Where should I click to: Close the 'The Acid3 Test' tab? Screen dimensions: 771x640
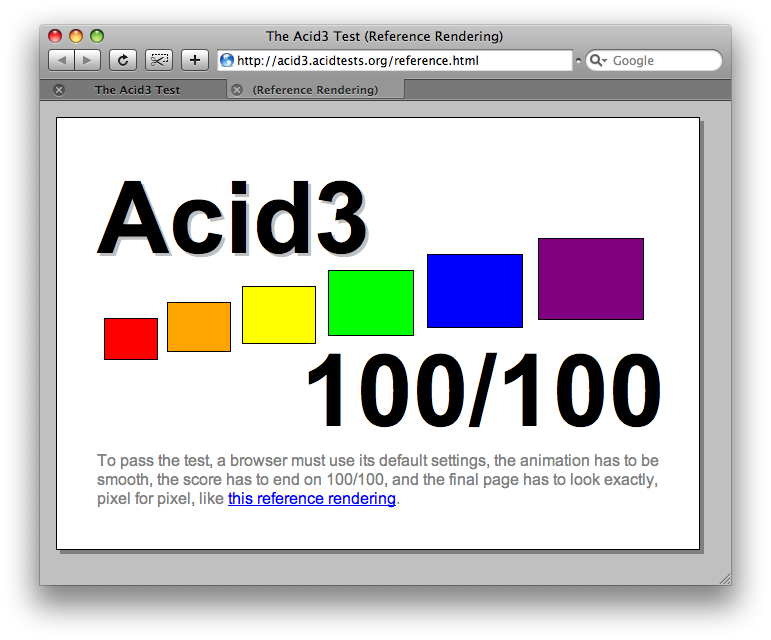pyautogui.click(x=59, y=90)
